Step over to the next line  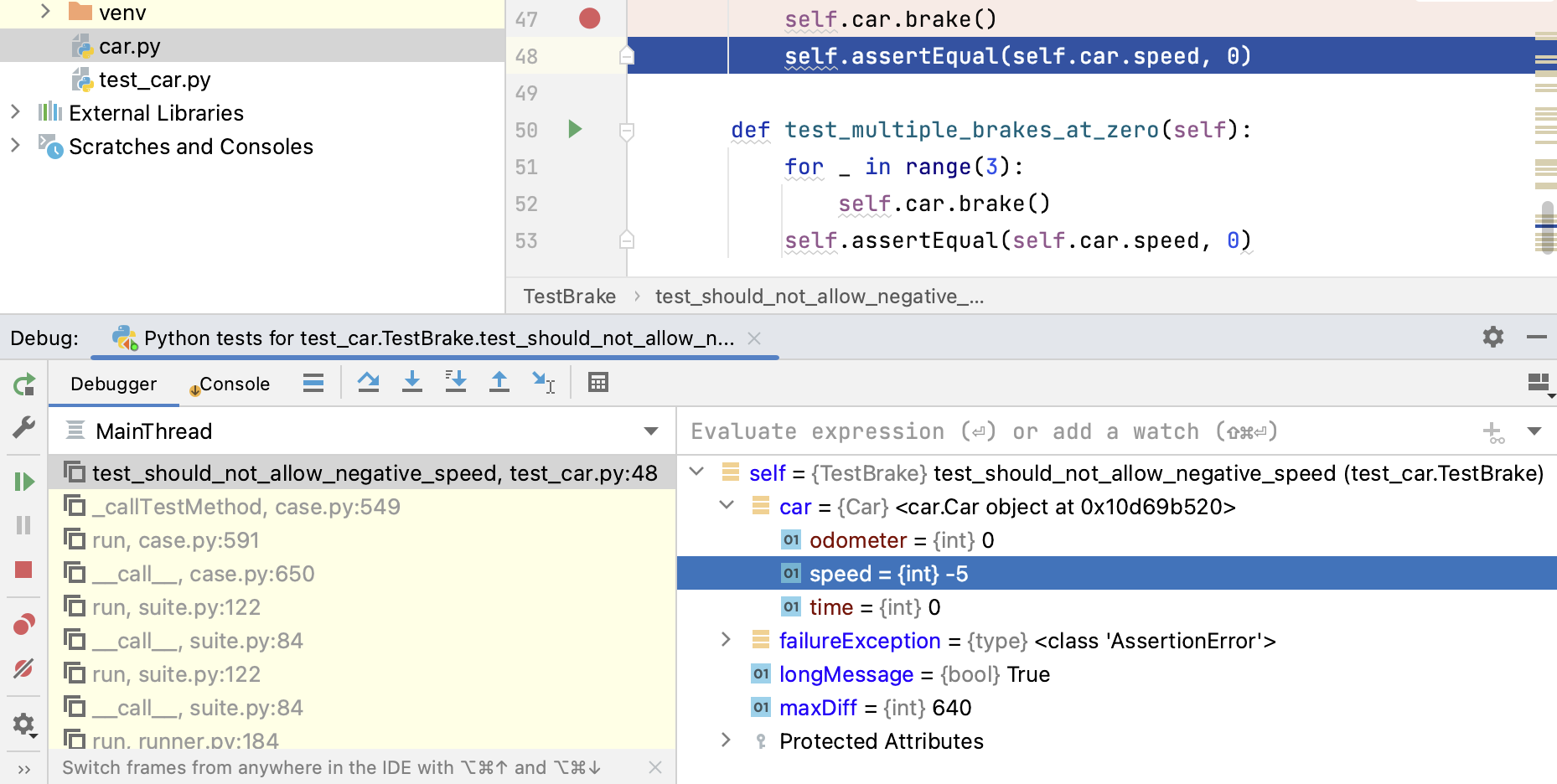[369, 382]
